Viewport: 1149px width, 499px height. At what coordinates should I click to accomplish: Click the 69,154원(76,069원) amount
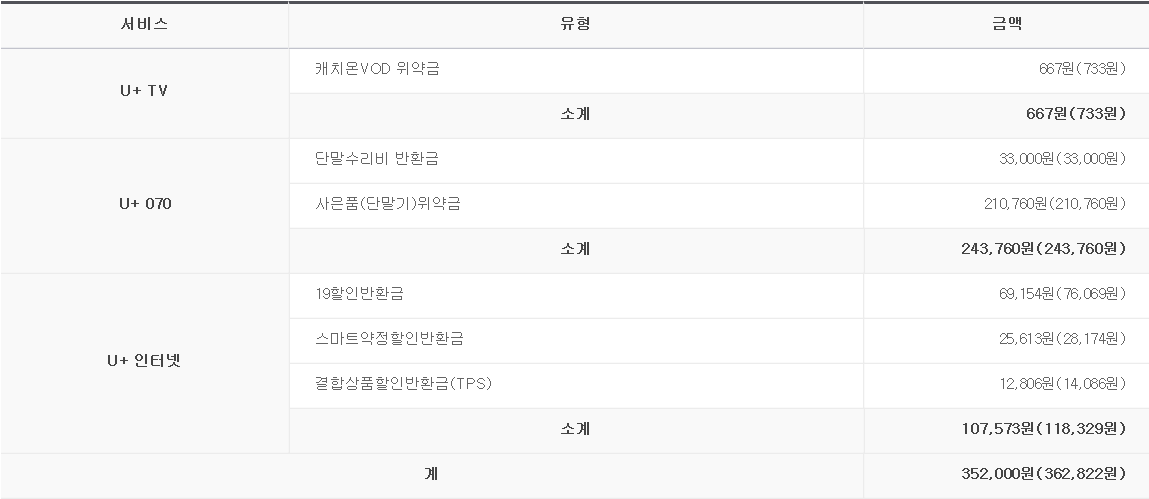pyautogui.click(x=1062, y=294)
